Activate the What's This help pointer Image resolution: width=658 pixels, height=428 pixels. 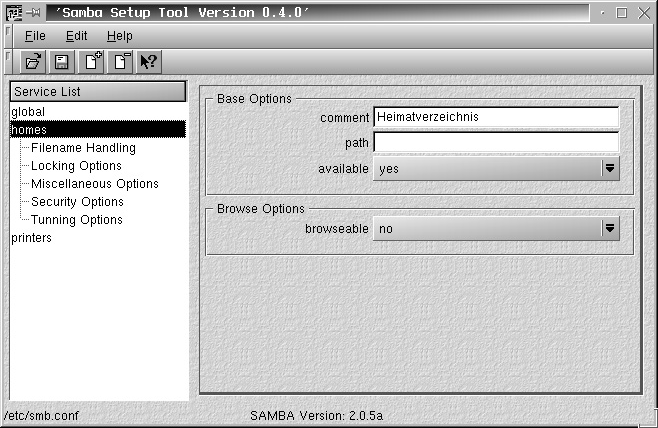(149, 62)
